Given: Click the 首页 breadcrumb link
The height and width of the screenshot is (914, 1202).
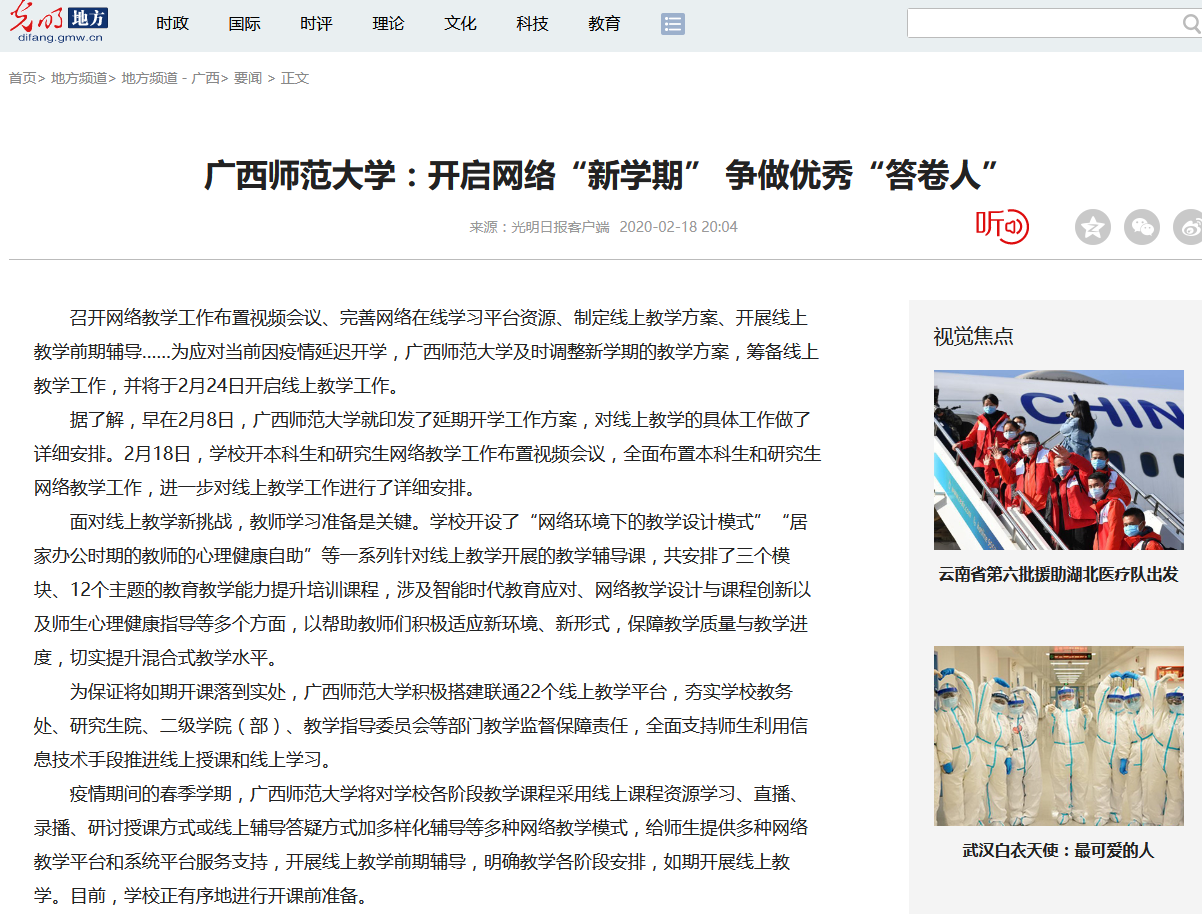Looking at the screenshot, I should pyautogui.click(x=22, y=78).
